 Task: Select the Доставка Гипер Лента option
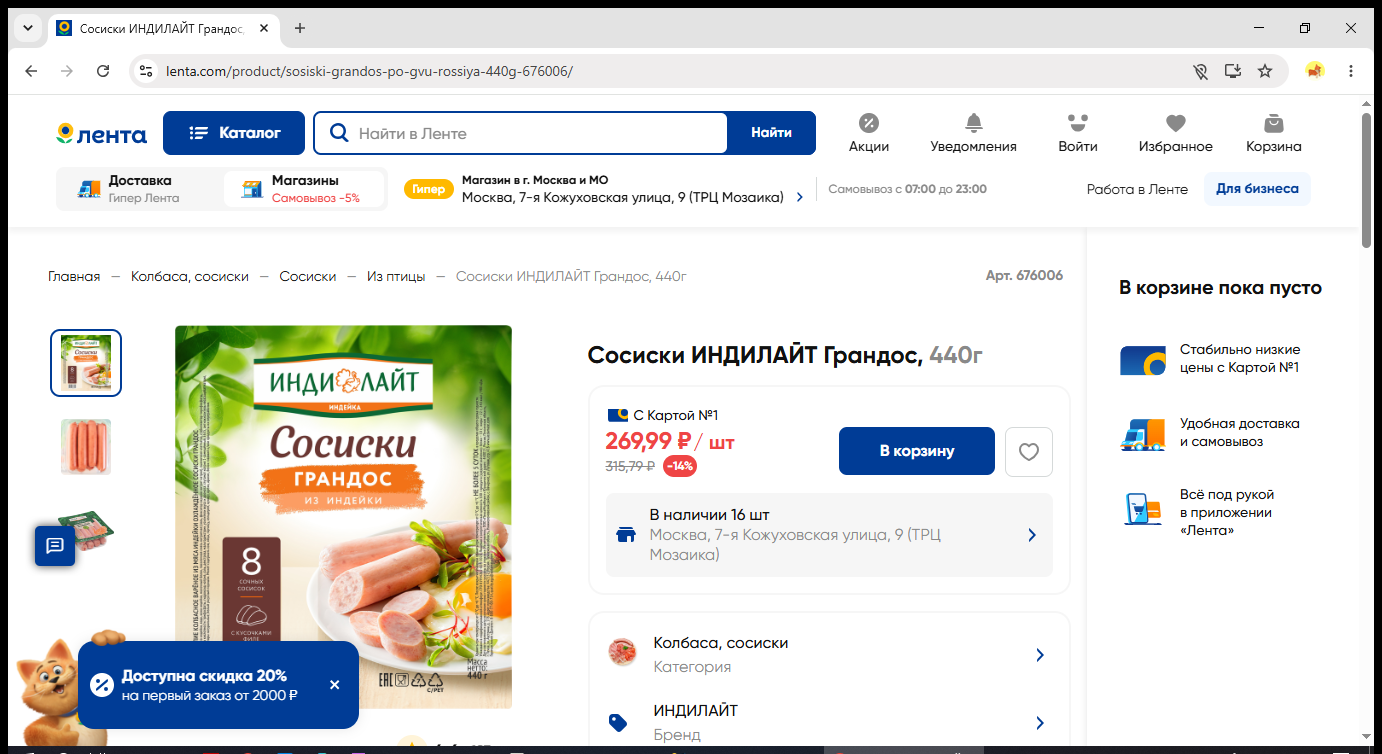(x=139, y=189)
